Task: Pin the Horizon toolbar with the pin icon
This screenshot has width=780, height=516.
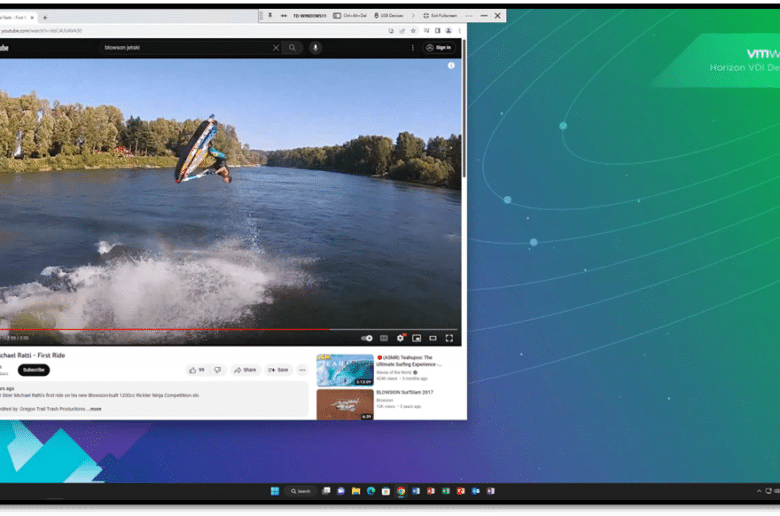Action: (x=270, y=15)
